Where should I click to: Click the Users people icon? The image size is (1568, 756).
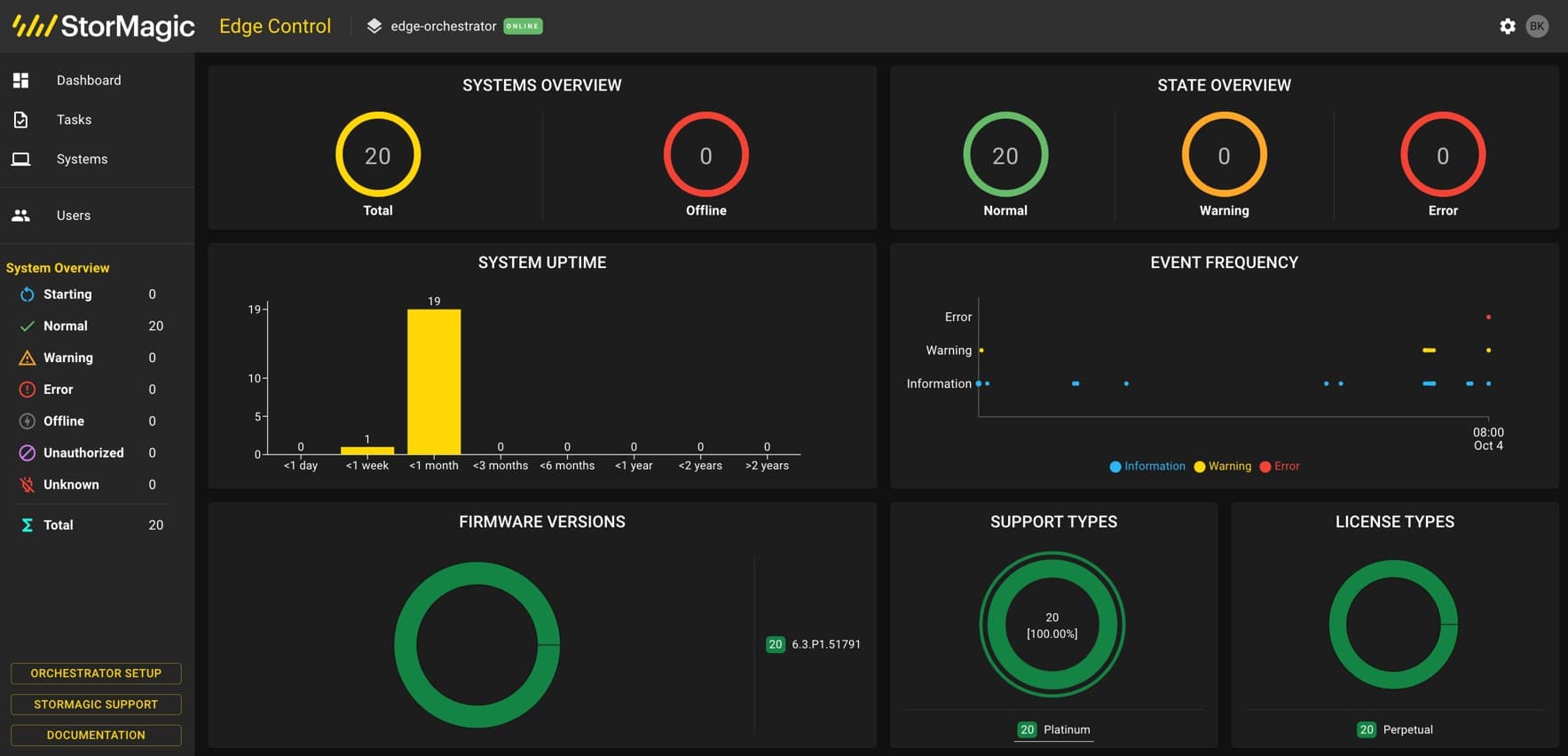tap(21, 216)
